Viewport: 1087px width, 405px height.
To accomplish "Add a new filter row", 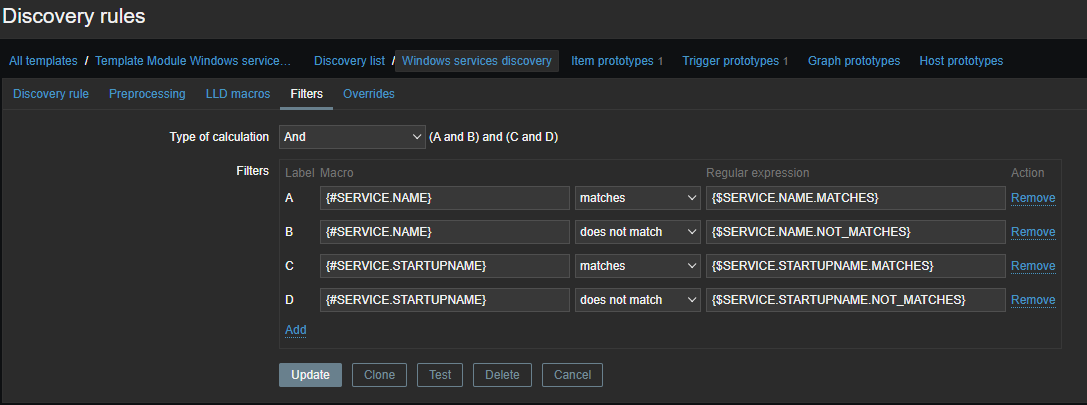I will [296, 330].
